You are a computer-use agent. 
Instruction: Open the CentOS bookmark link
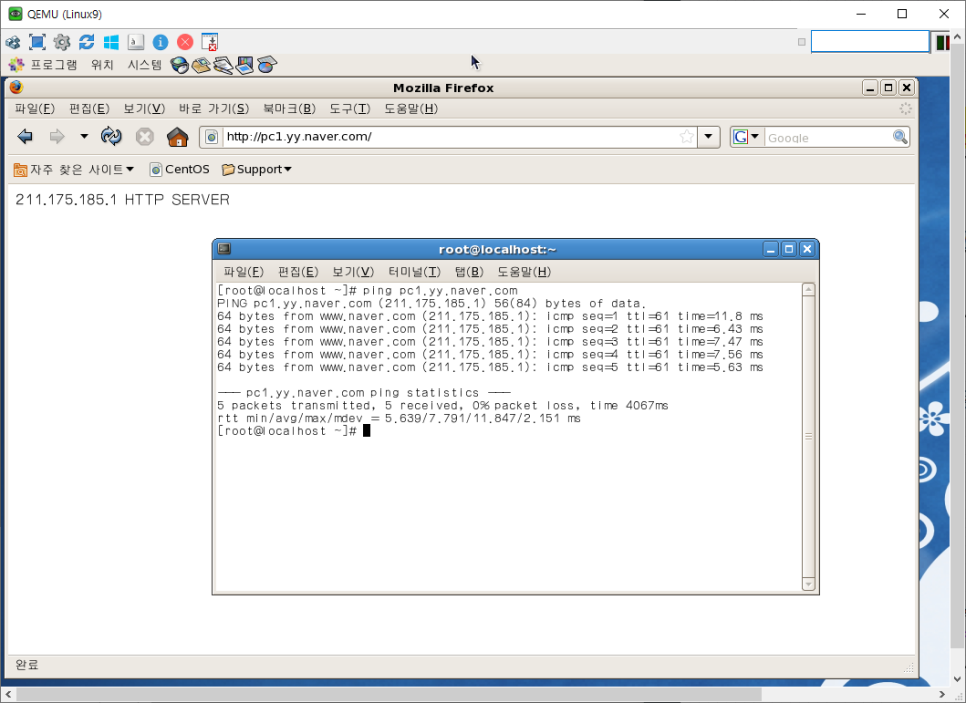[180, 169]
